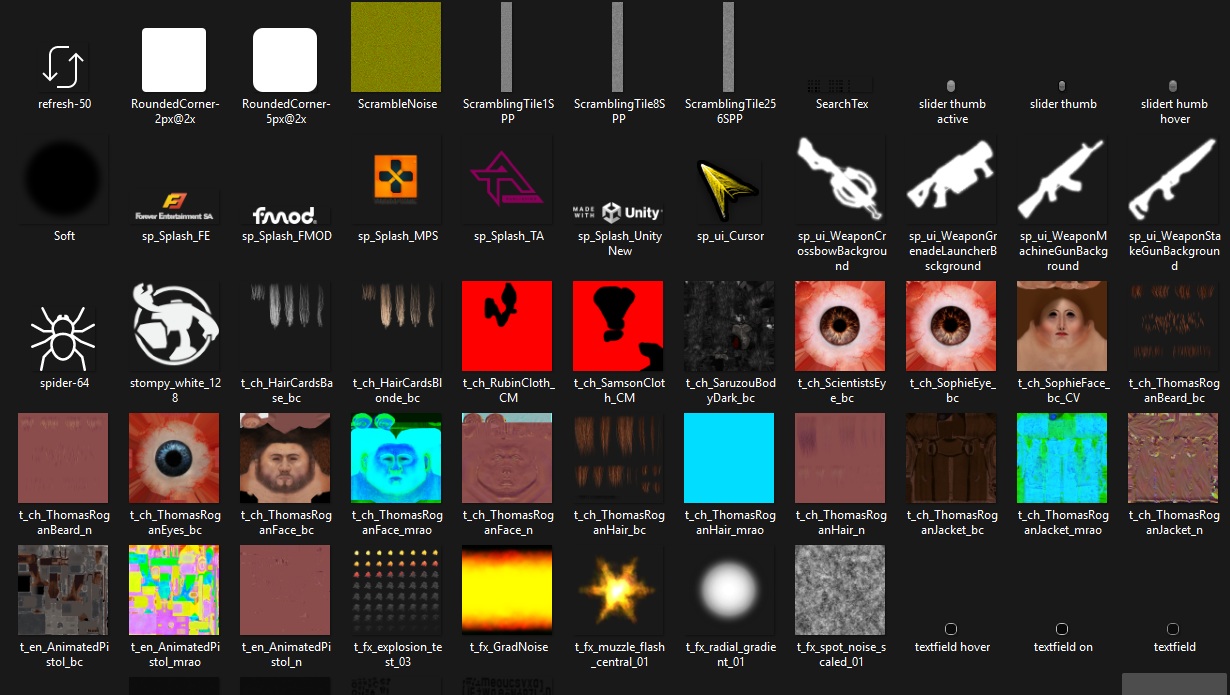Click the 'textfield' file name label

tap(1174, 647)
